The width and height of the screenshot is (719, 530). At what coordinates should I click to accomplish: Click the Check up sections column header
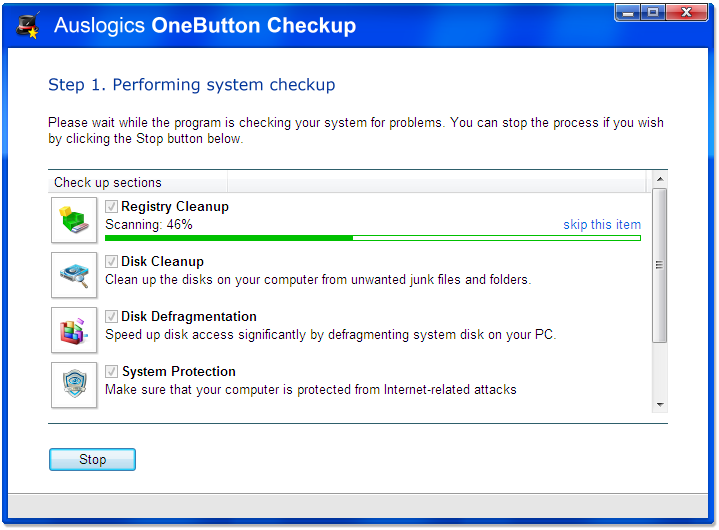pos(138,182)
